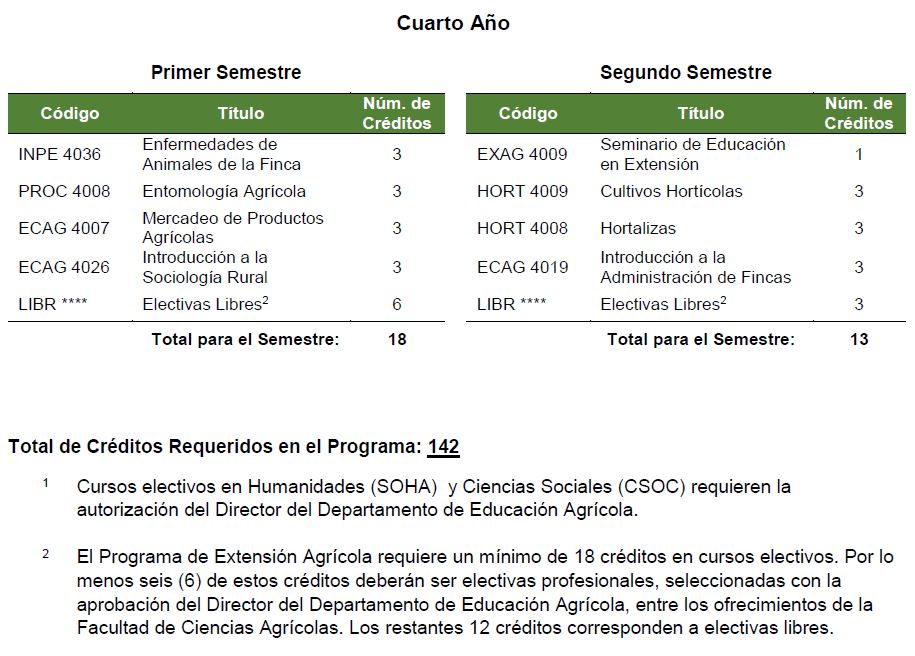Select course code ECAG 4019
Image resolution: width=915 pixels, height=656 pixels.
522,267
